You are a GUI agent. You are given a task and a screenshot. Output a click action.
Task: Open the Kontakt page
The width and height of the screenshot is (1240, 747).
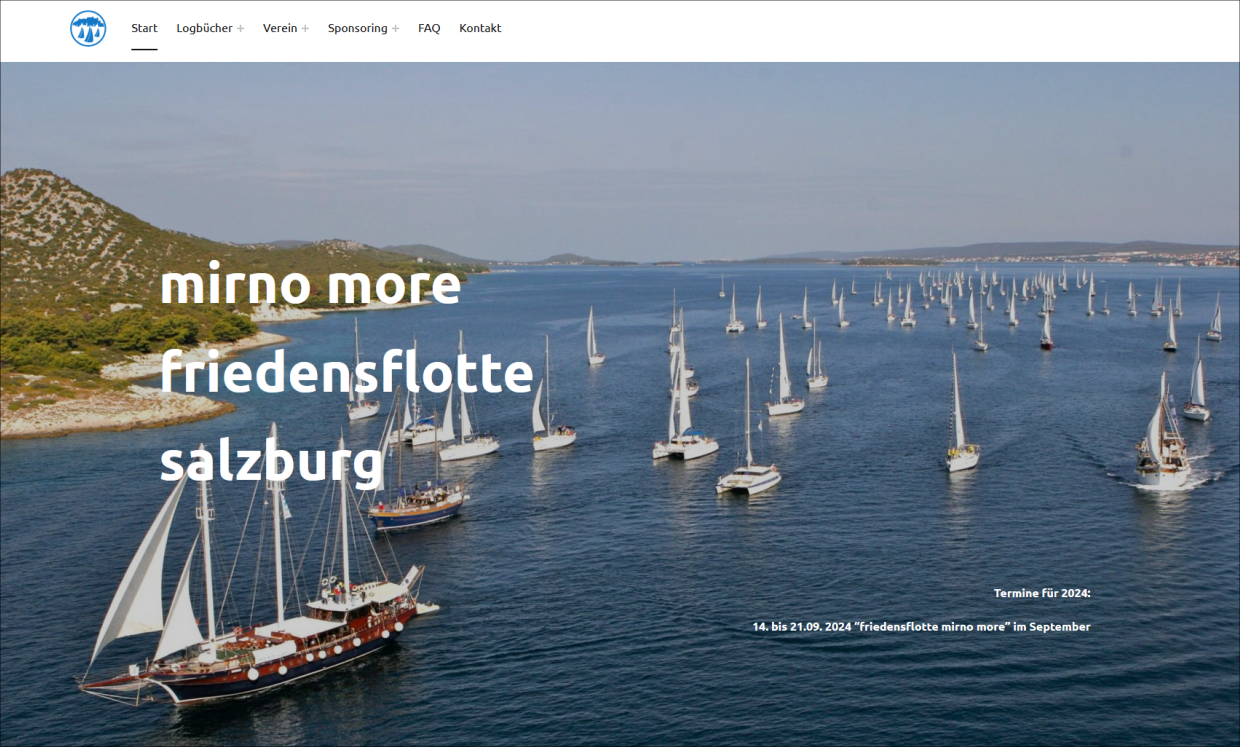(480, 28)
